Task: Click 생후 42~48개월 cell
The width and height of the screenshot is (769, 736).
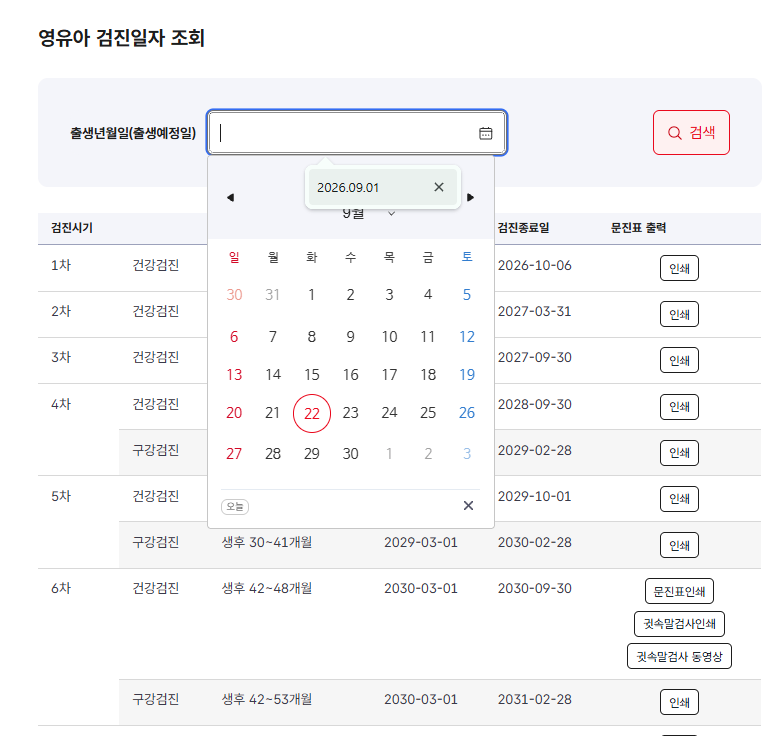Action: pos(267,588)
